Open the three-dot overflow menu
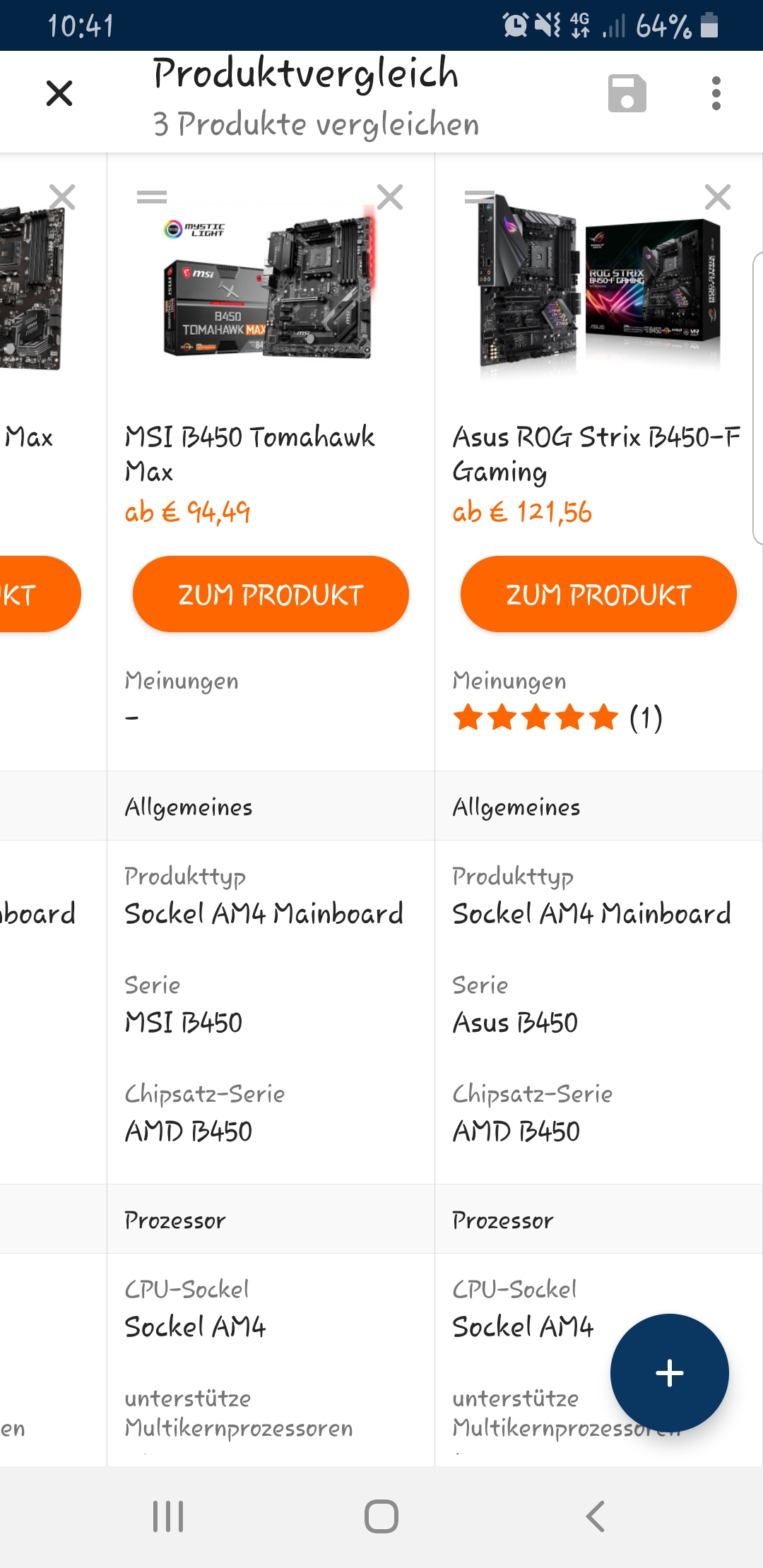Screen dimensions: 763x1568 716,93
